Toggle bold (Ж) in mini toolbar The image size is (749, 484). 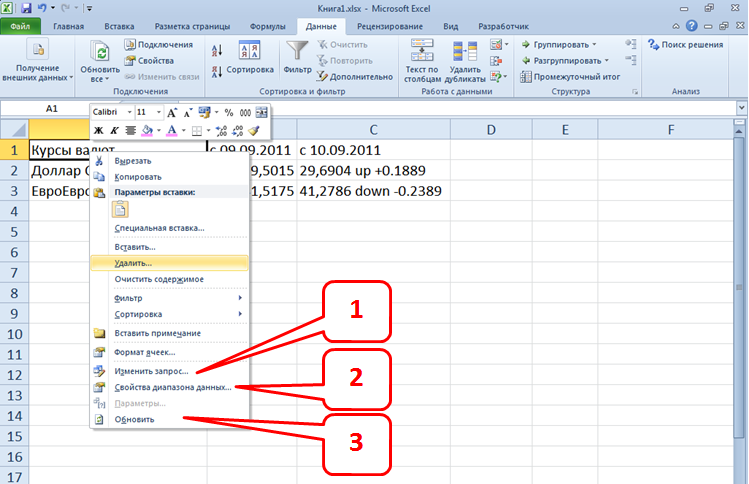99,130
